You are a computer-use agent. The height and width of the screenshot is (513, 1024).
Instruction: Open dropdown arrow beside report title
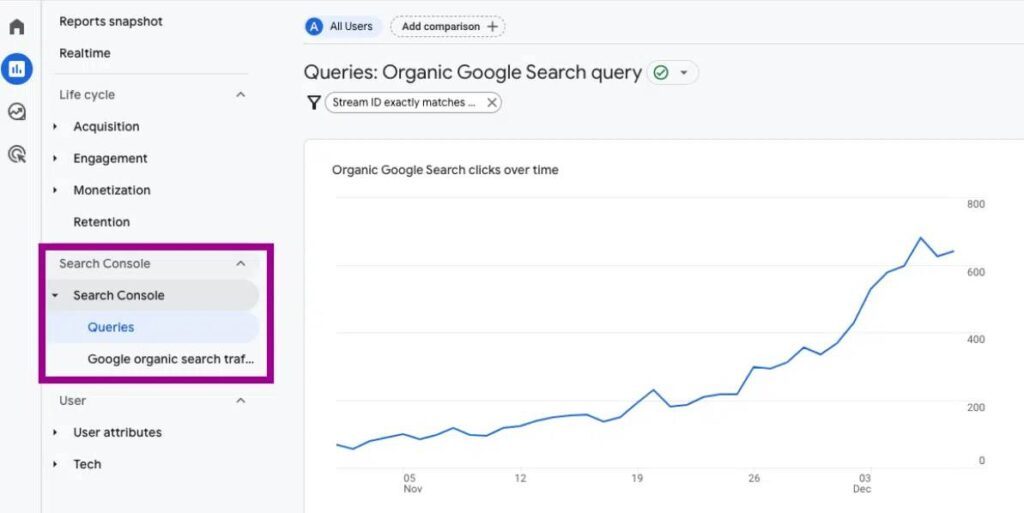pos(684,73)
